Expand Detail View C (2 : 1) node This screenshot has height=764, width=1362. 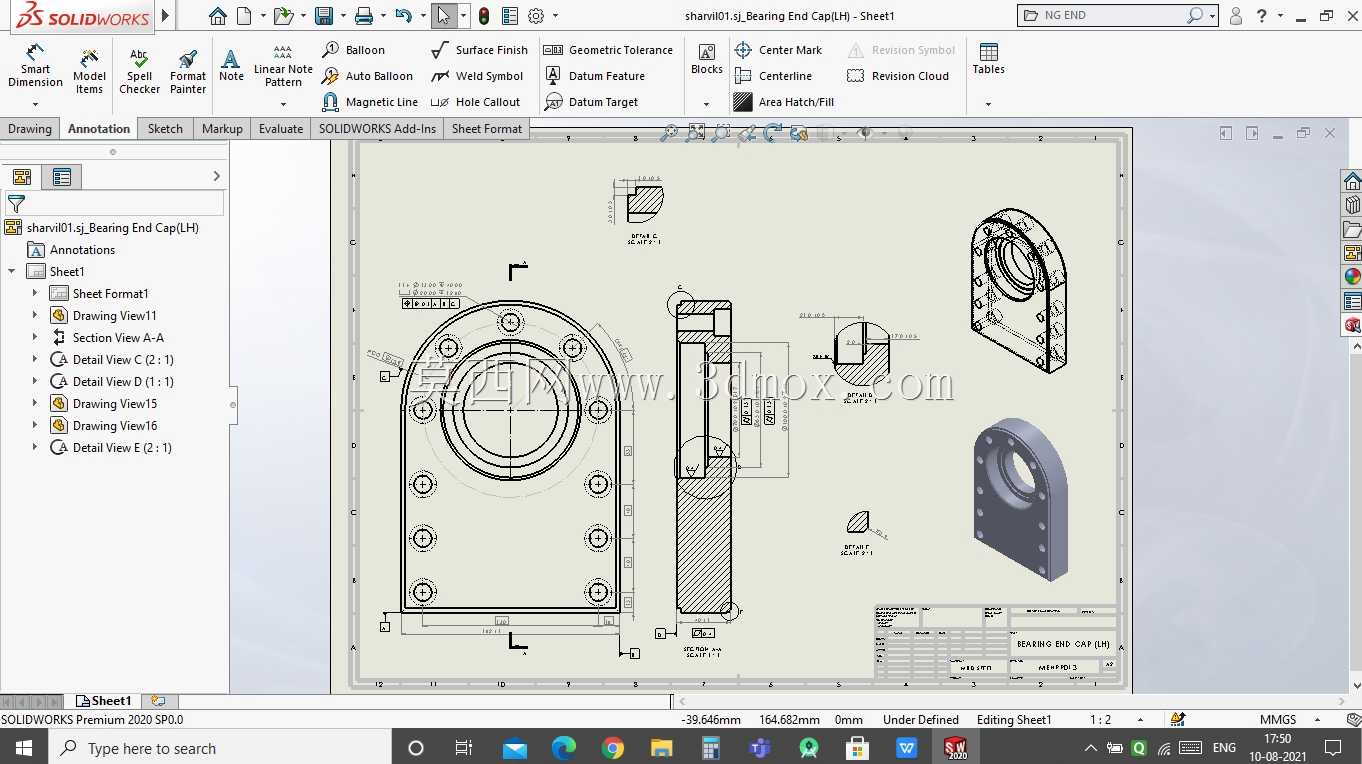[34, 359]
